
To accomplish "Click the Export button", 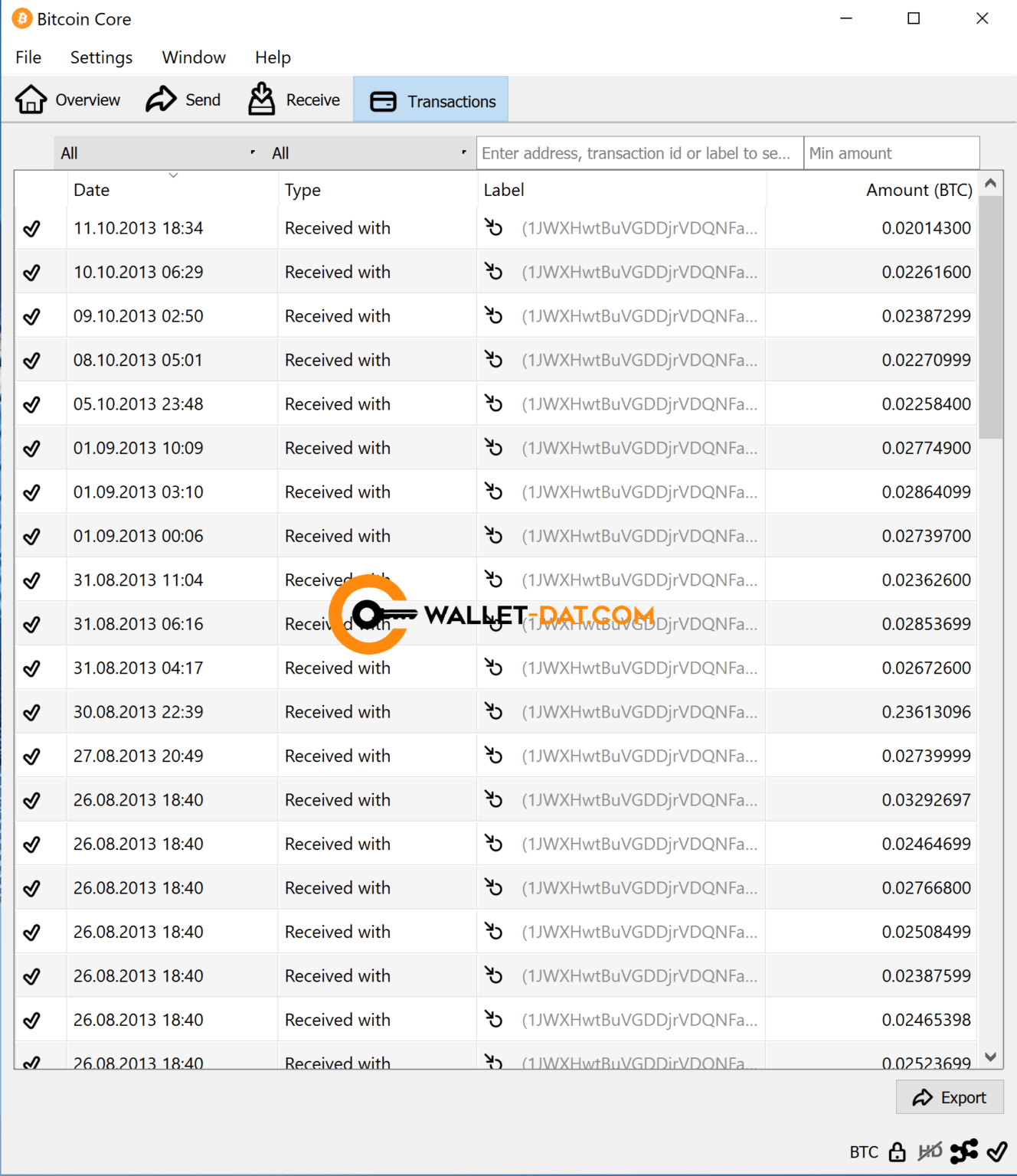I will coord(950,1097).
